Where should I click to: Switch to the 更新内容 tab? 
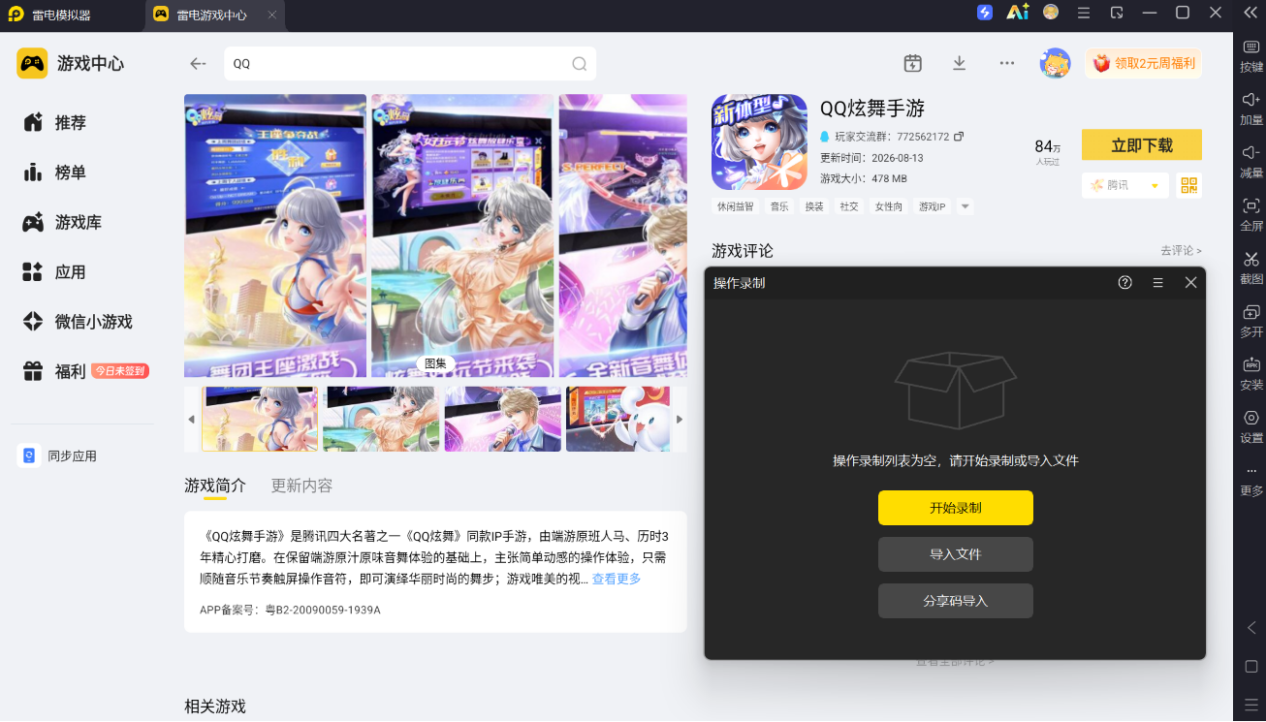(x=302, y=486)
